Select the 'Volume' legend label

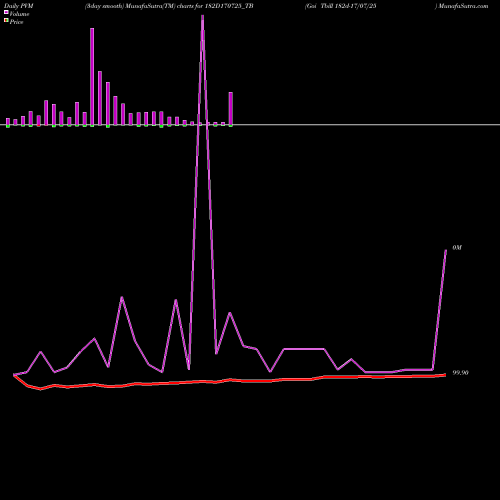click(x=19, y=14)
